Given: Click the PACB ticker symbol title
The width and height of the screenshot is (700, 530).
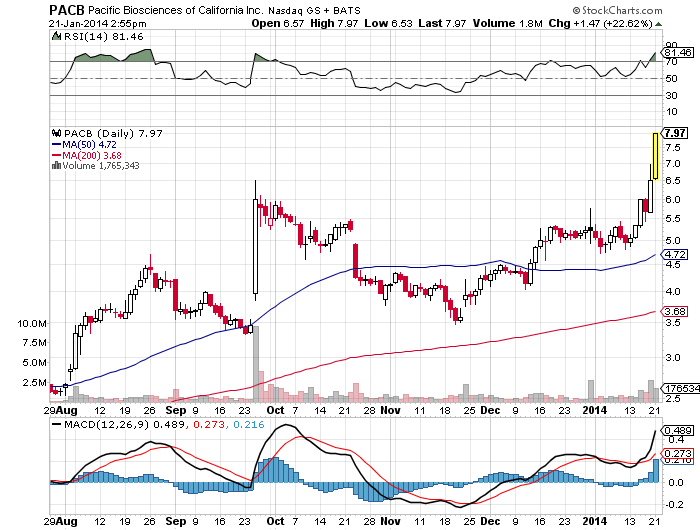Looking at the screenshot, I should [67, 10].
